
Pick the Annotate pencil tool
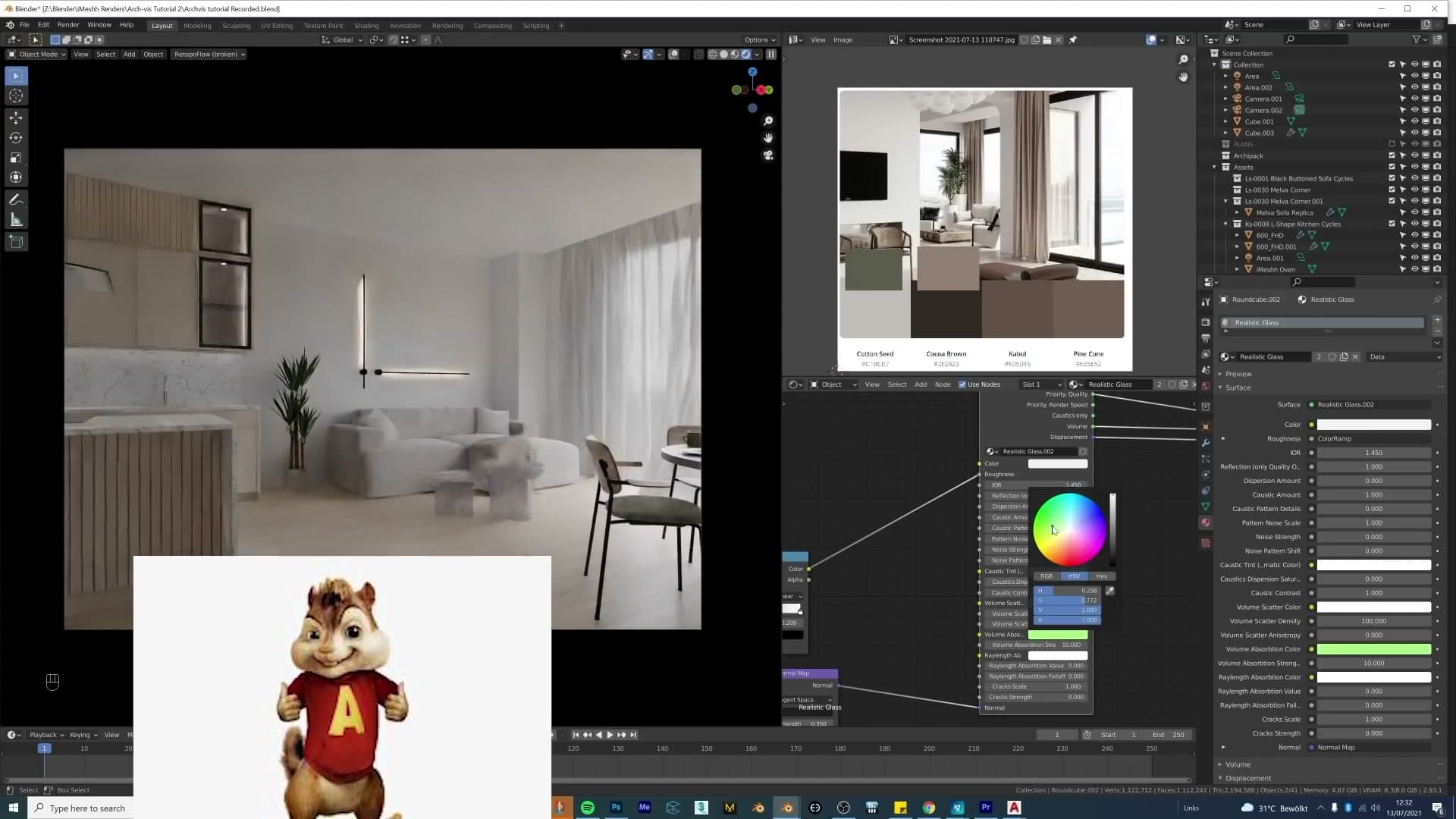pos(16,199)
